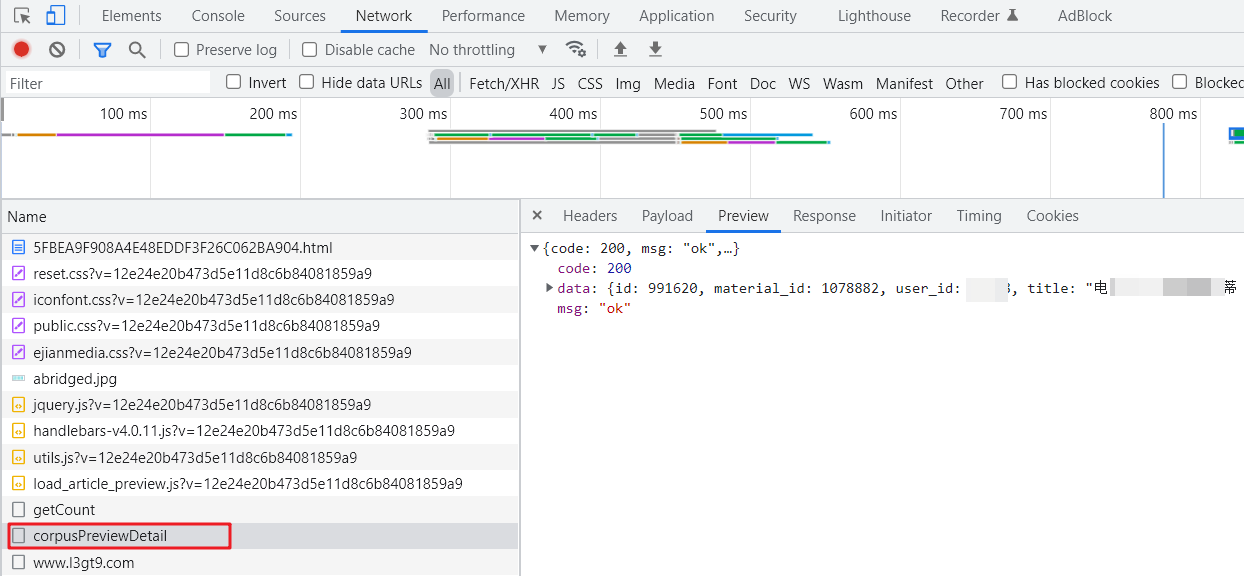The width and height of the screenshot is (1244, 576).
Task: Check the Disable cache option
Action: click(x=310, y=50)
